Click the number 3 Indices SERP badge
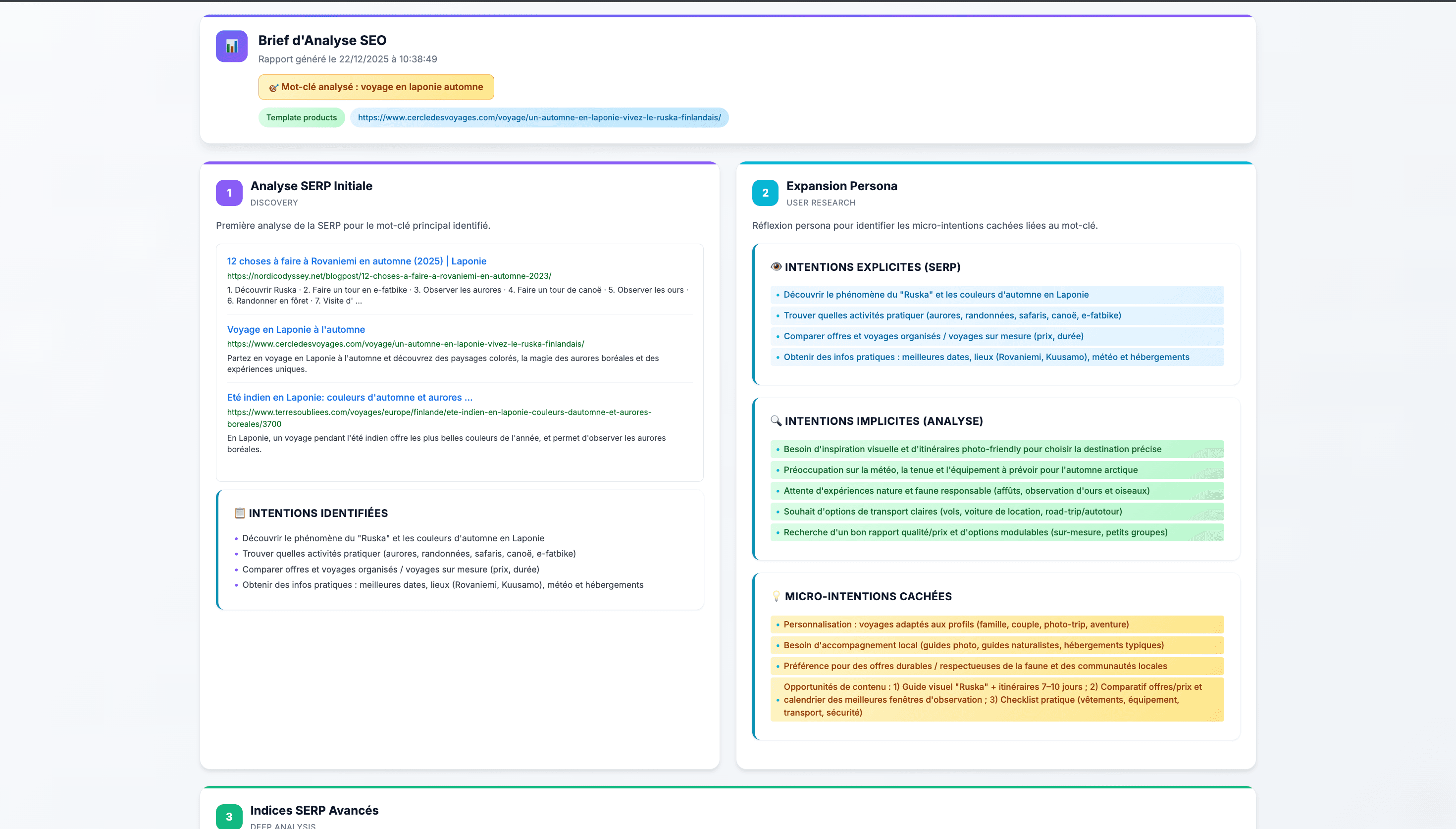The height and width of the screenshot is (829, 1456). pyautogui.click(x=229, y=817)
